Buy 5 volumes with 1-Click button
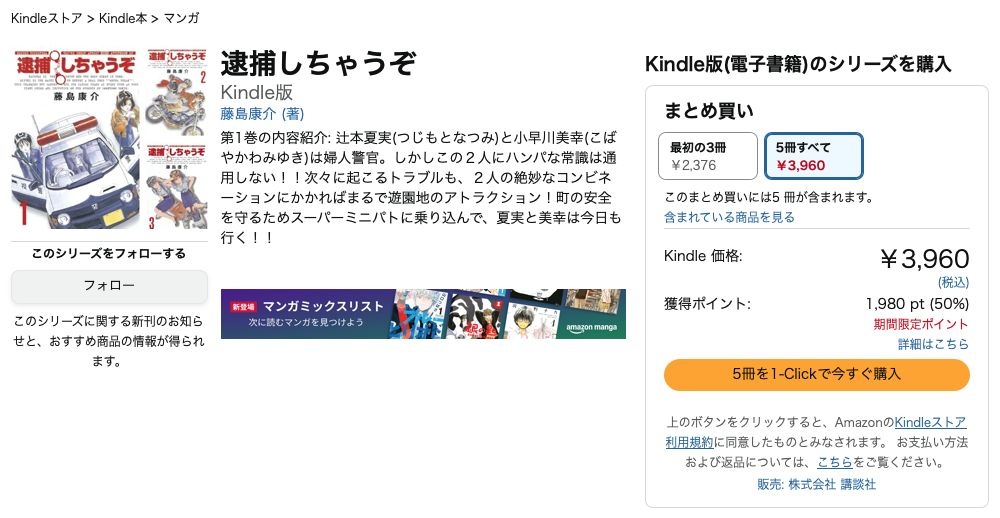Image resolution: width=1000 pixels, height=518 pixels. 816,374
